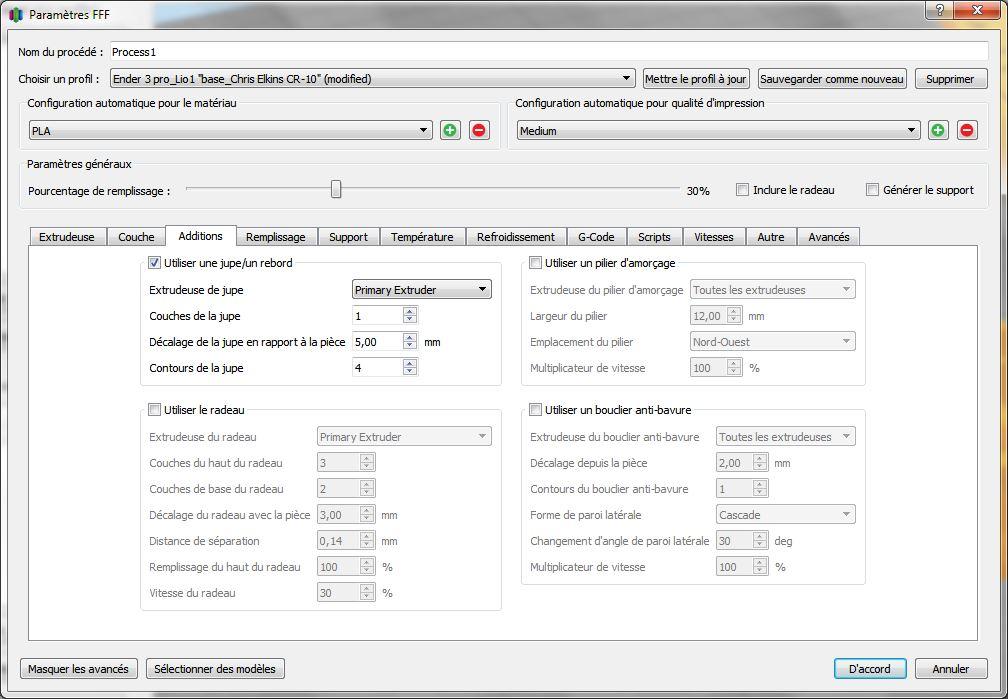The height and width of the screenshot is (699, 1008).
Task: Toggle 'Utiliser une jupe/un rebord' checkbox
Action: [154, 262]
